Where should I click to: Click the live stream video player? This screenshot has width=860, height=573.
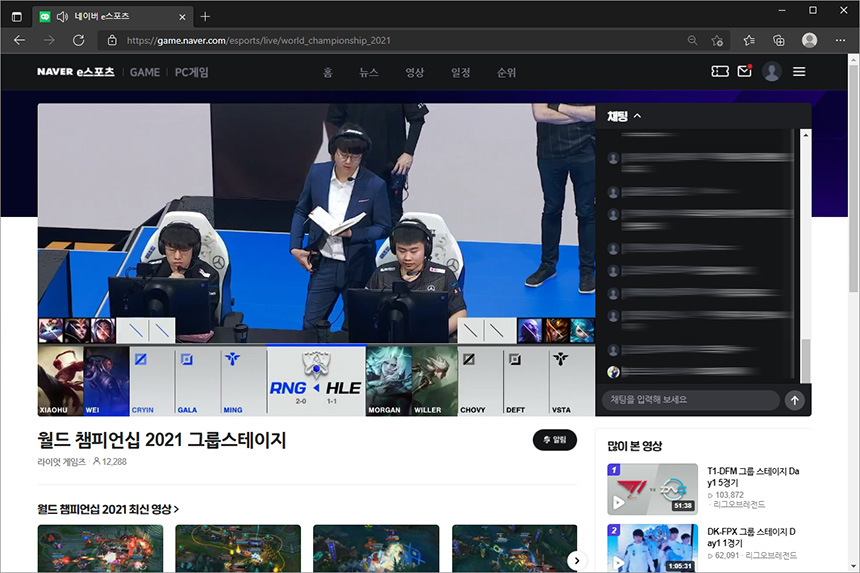(316, 259)
